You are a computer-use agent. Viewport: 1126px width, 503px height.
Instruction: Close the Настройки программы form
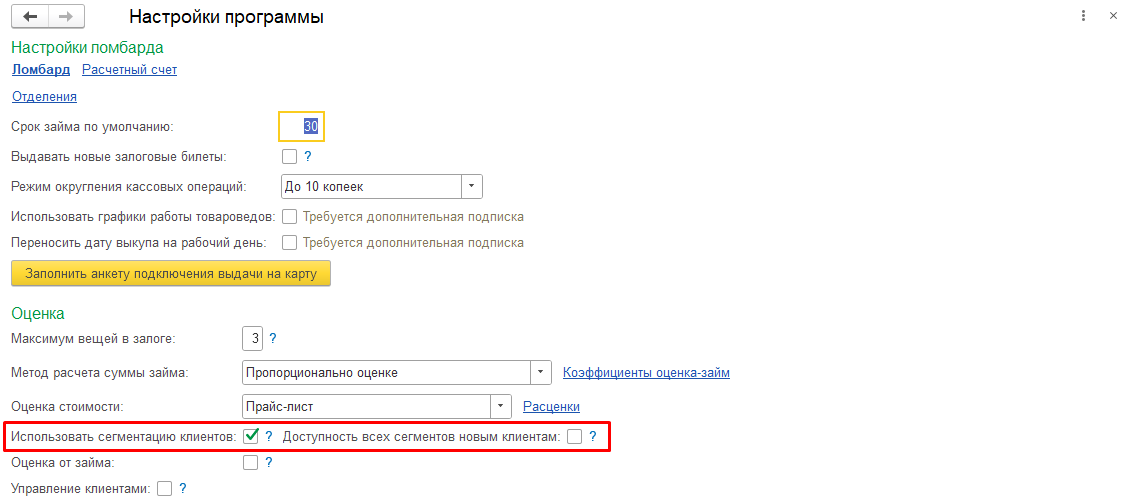point(1113,16)
